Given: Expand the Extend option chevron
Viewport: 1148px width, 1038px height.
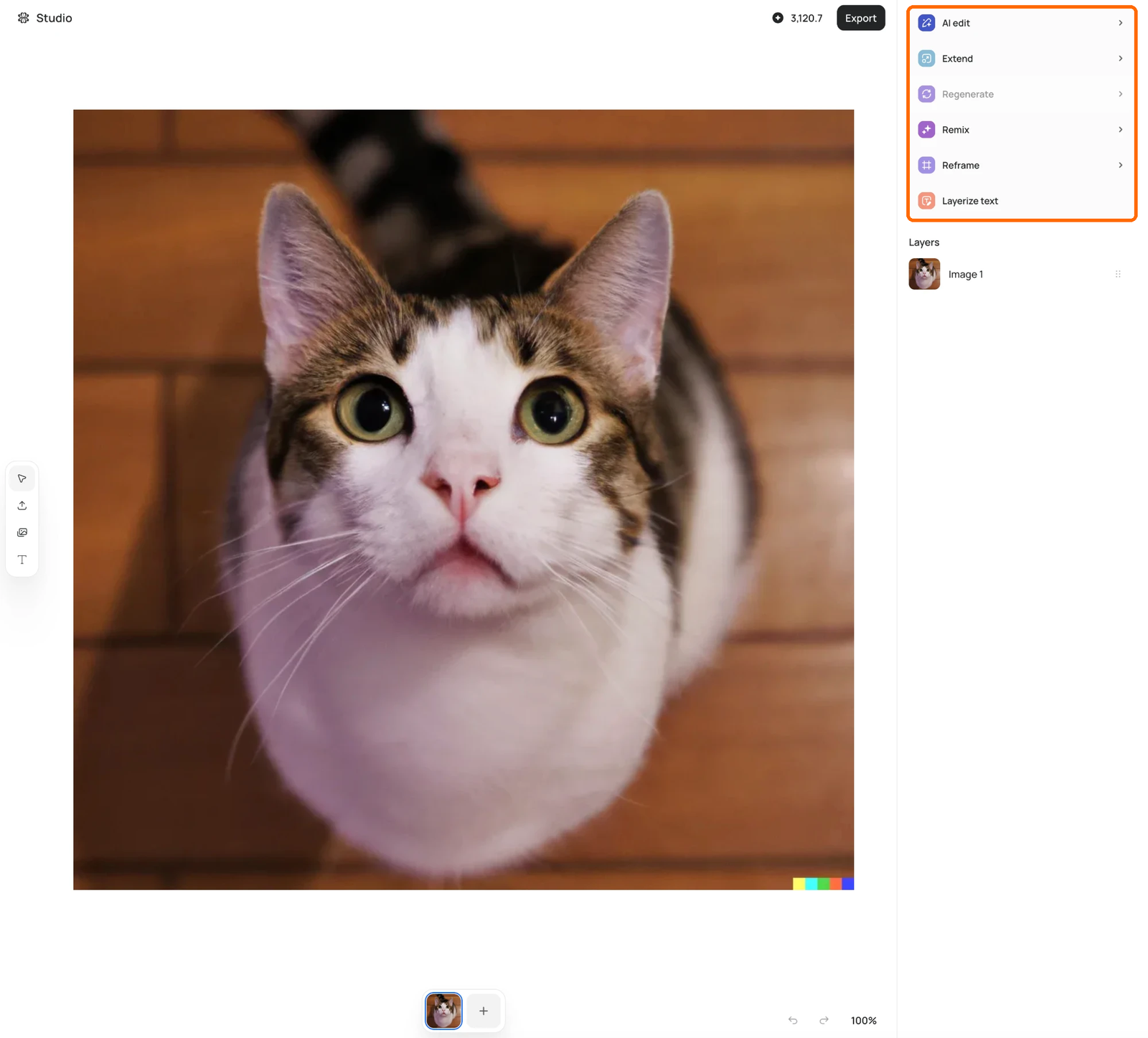Looking at the screenshot, I should click(x=1120, y=59).
